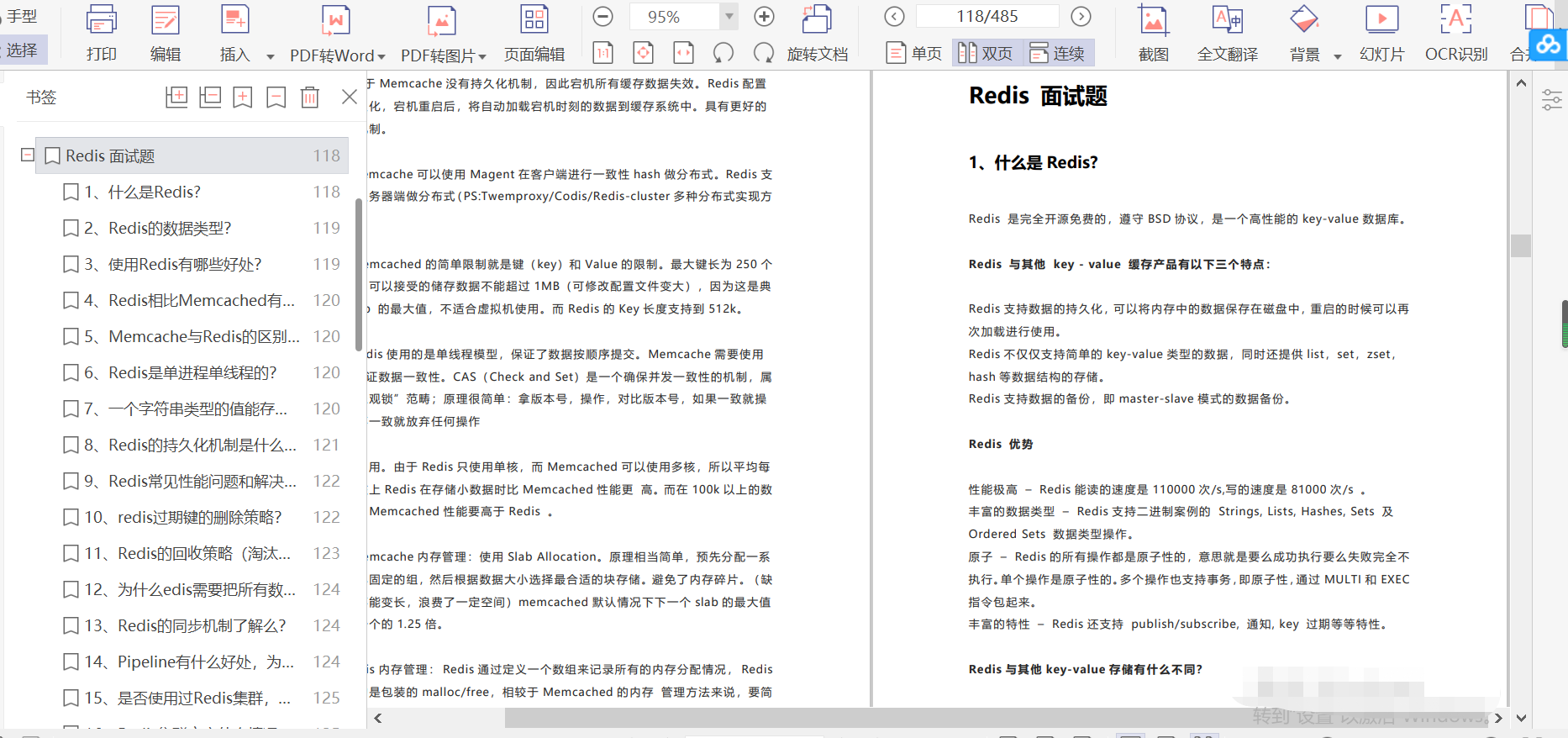This screenshot has width=1568, height=738.
Task: Click the Print (打印) toolbar button
Action: tap(102, 34)
